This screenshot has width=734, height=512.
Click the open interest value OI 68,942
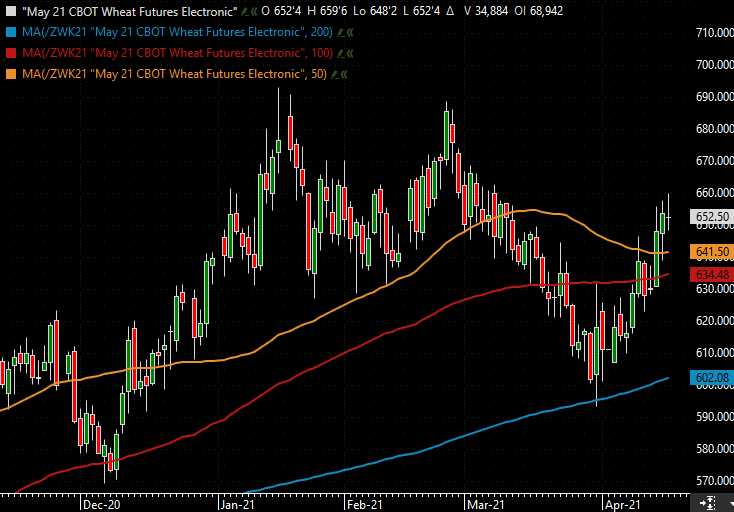tap(538, 11)
